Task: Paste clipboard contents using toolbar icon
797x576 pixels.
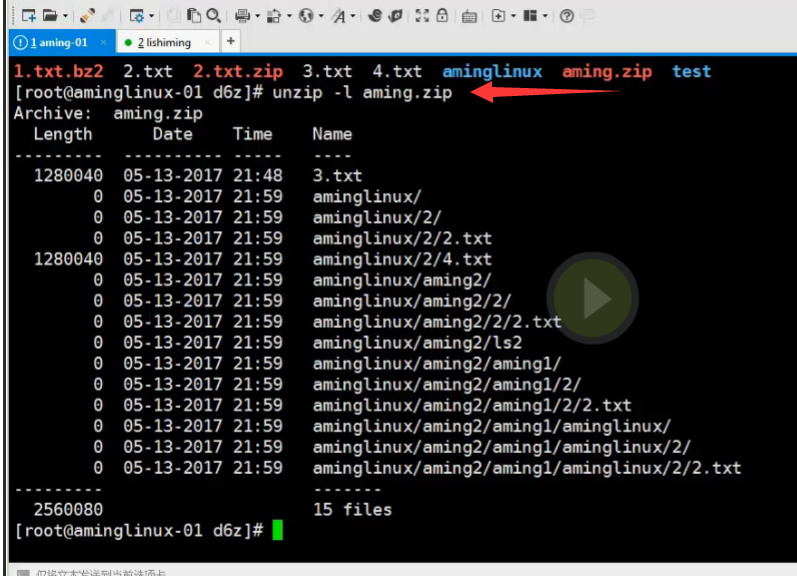Action: [x=194, y=16]
